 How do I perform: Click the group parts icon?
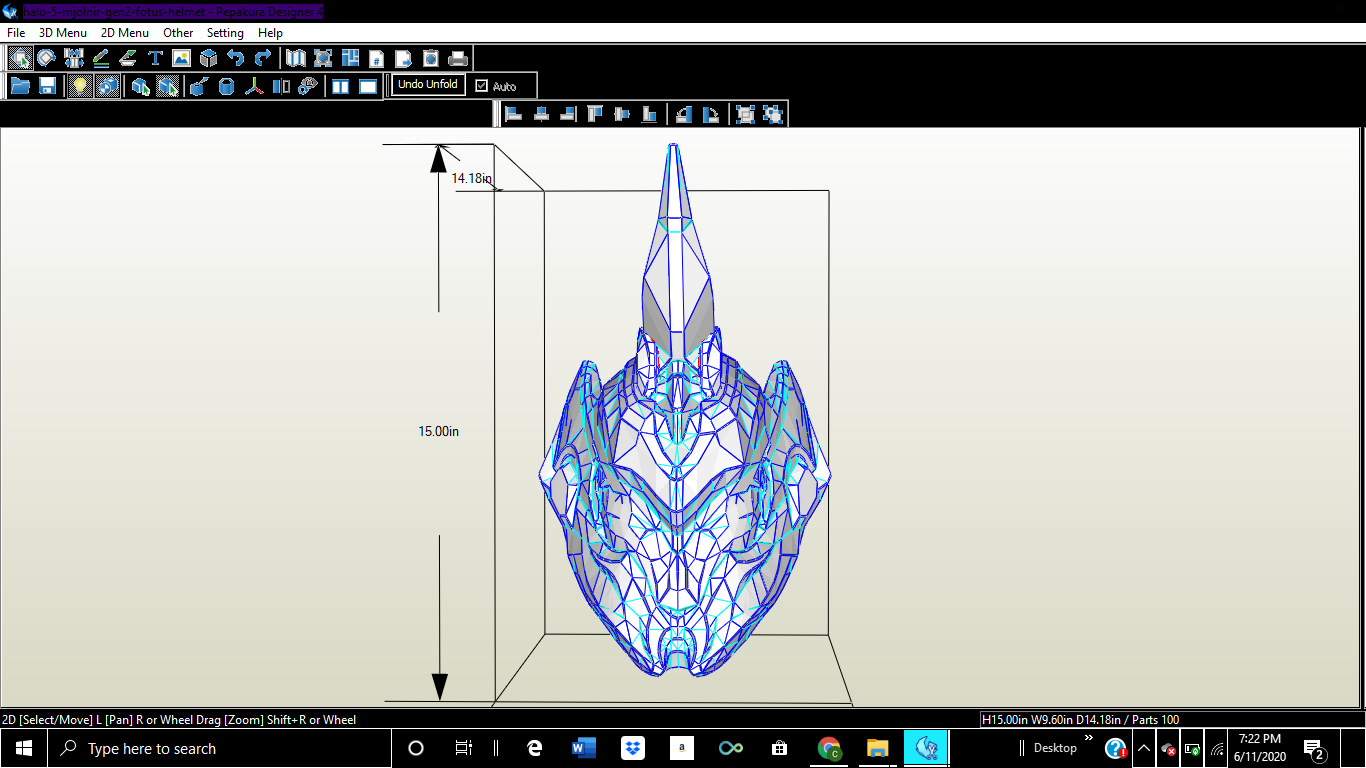coord(745,114)
